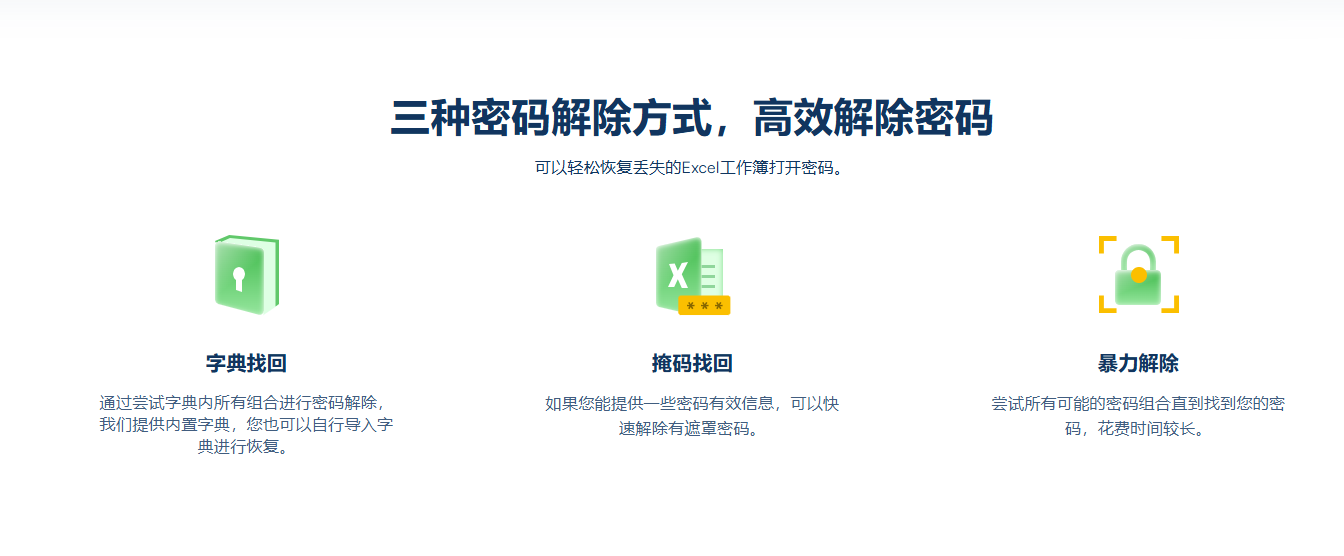Viewport: 1344px width, 556px height.
Task: Select the 字典找回 heading
Action: tap(246, 363)
